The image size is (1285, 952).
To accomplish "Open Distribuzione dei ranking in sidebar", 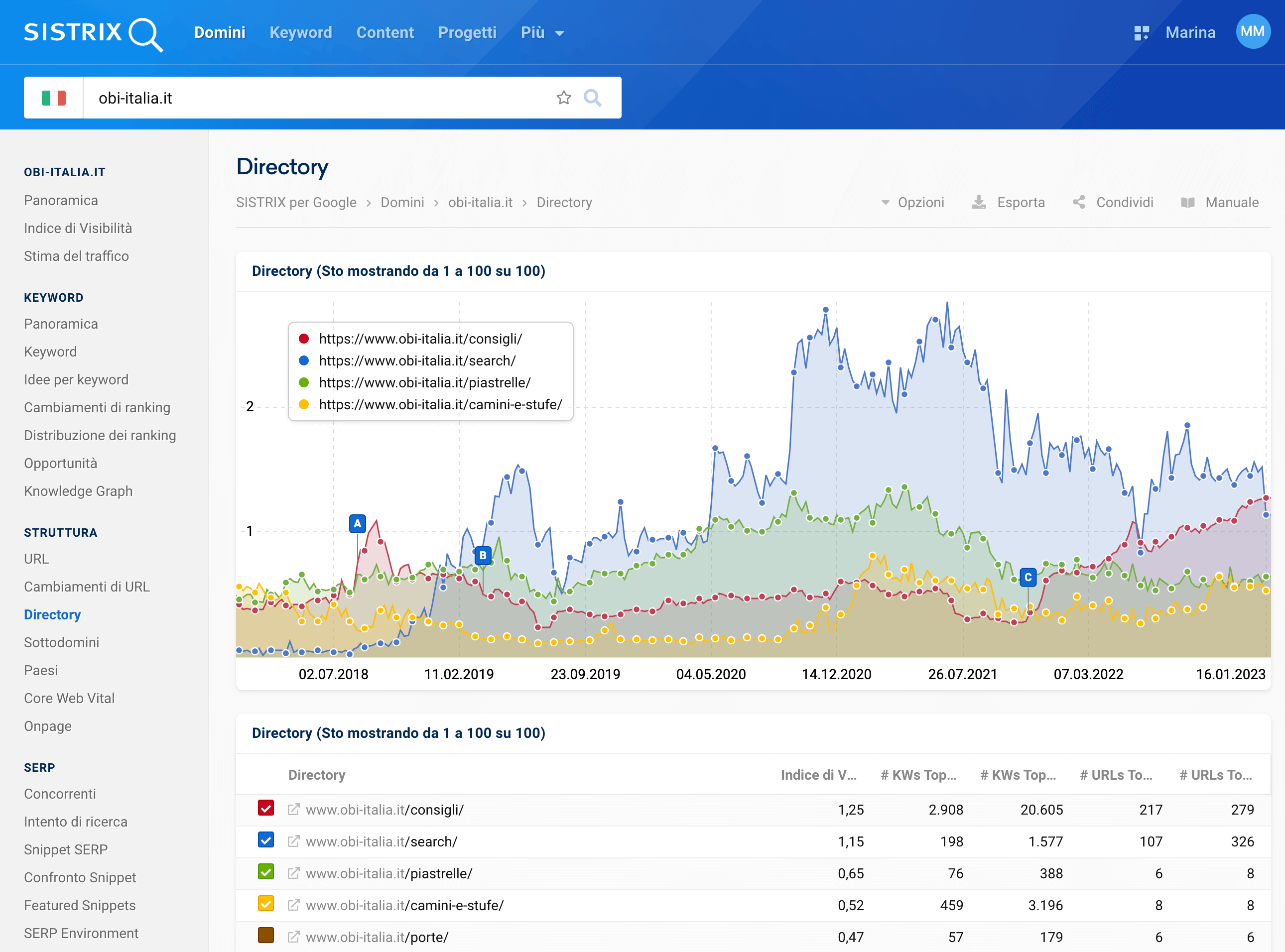I will (100, 435).
